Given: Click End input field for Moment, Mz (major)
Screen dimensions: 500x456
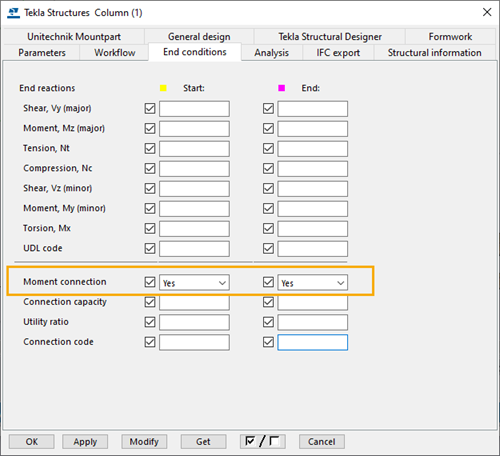Looking at the screenshot, I should tap(313, 129).
